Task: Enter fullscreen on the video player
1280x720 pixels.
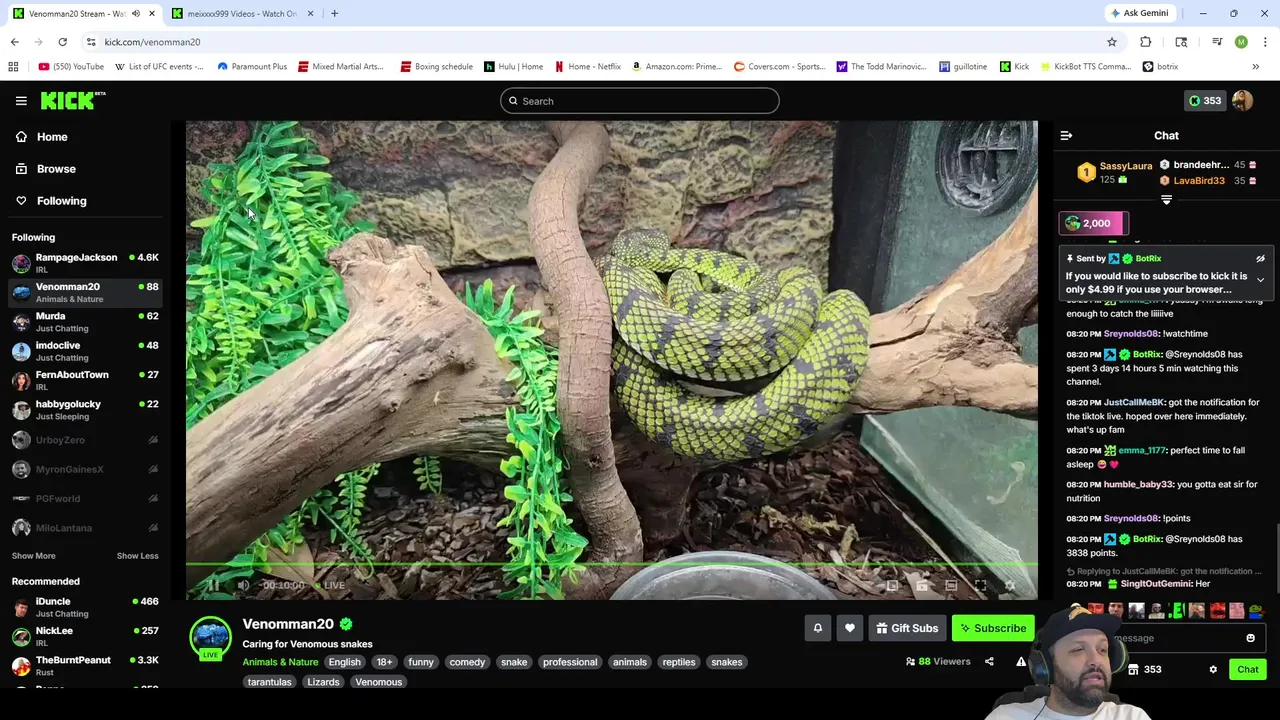Action: point(981,585)
